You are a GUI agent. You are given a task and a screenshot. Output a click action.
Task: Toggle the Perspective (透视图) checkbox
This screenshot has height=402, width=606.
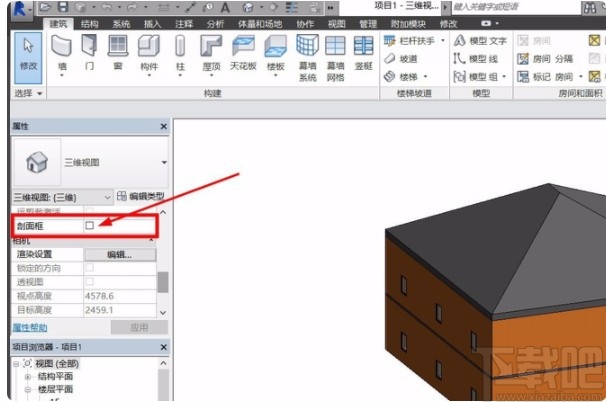pyautogui.click(x=90, y=282)
